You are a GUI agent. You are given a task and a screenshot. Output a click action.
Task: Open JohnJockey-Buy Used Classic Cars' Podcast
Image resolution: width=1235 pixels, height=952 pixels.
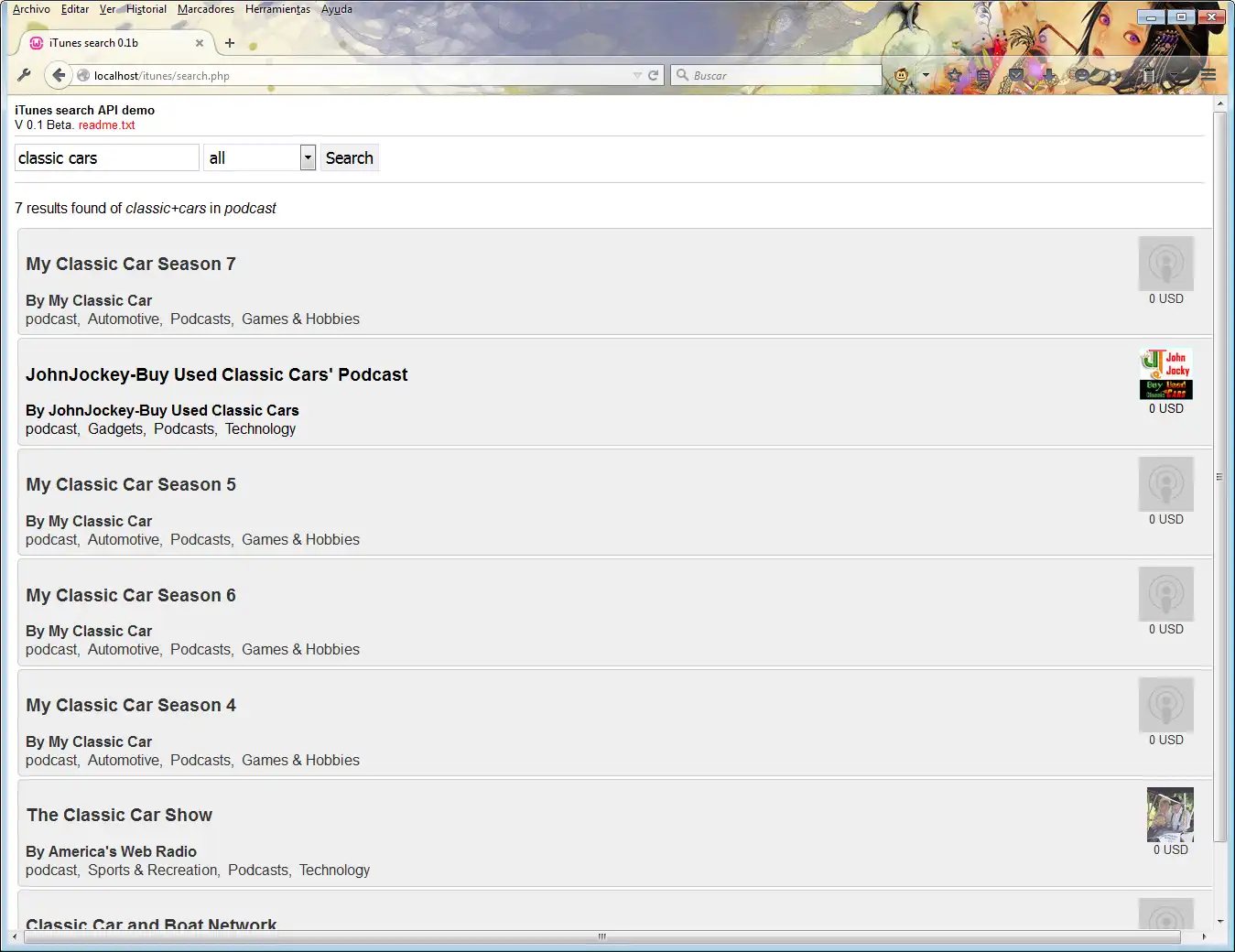(217, 374)
